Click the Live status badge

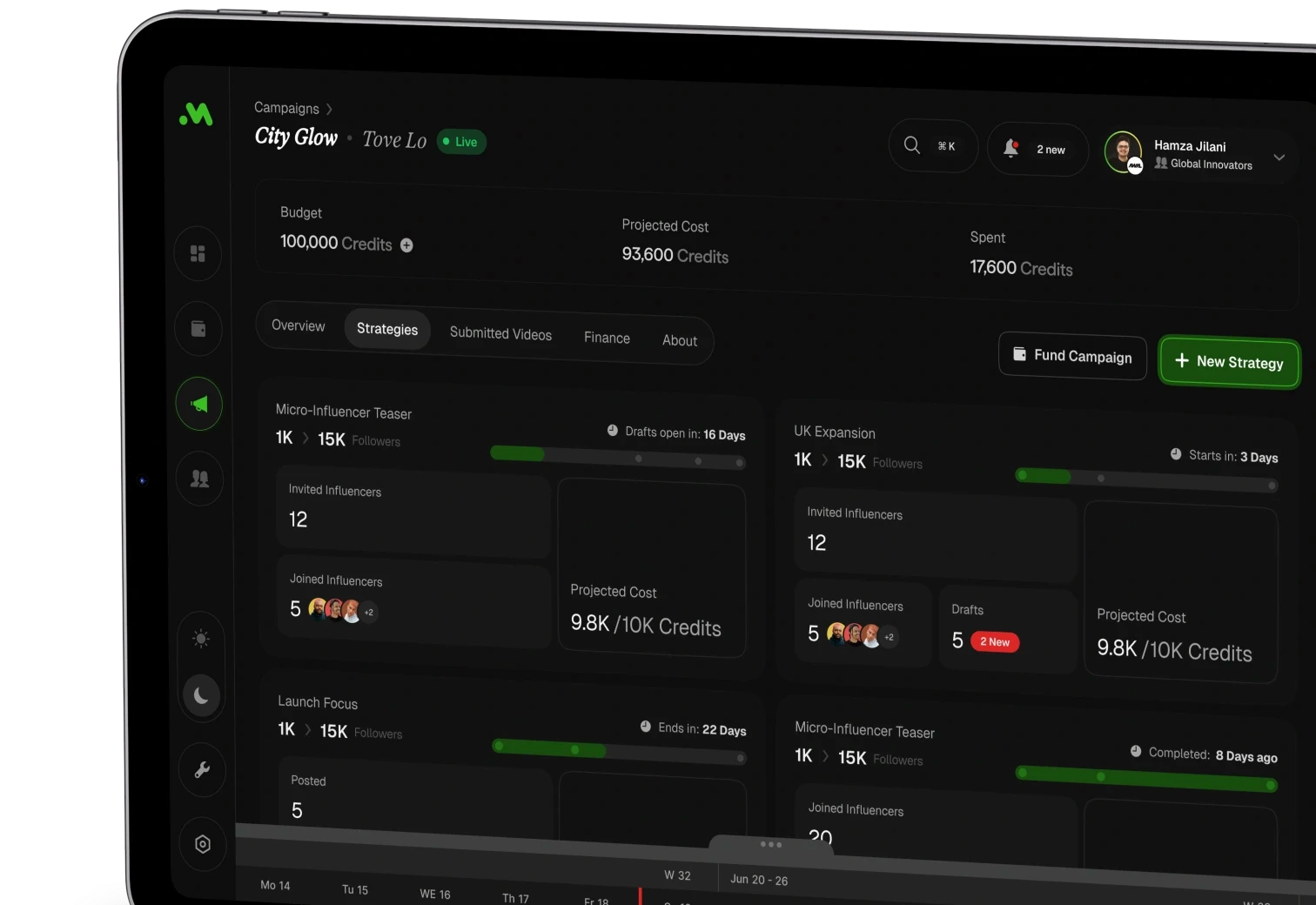coord(460,142)
